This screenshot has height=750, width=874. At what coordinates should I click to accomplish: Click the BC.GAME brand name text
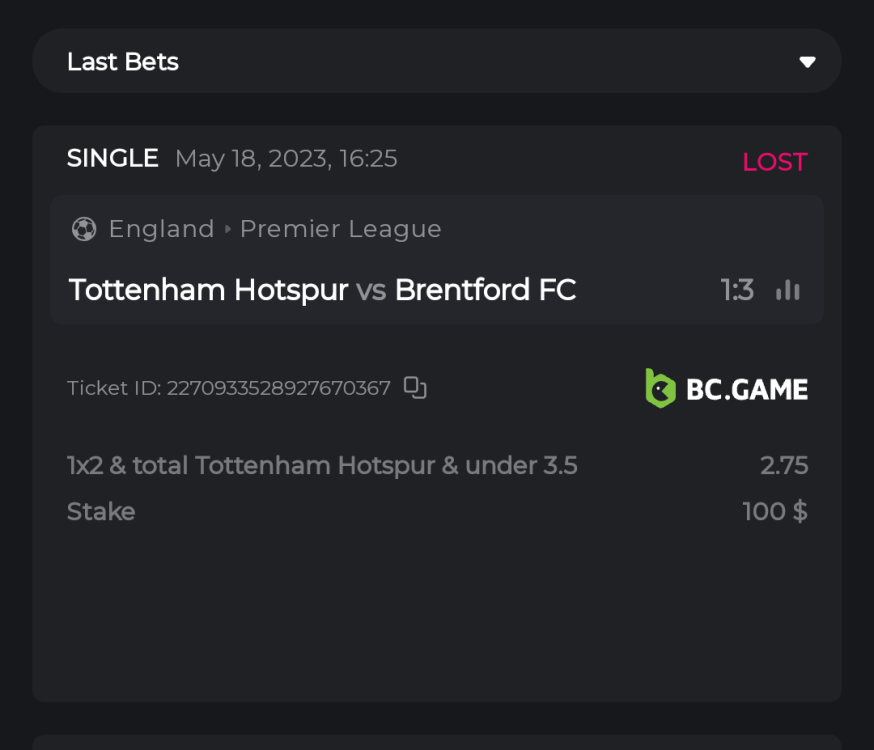click(x=747, y=388)
